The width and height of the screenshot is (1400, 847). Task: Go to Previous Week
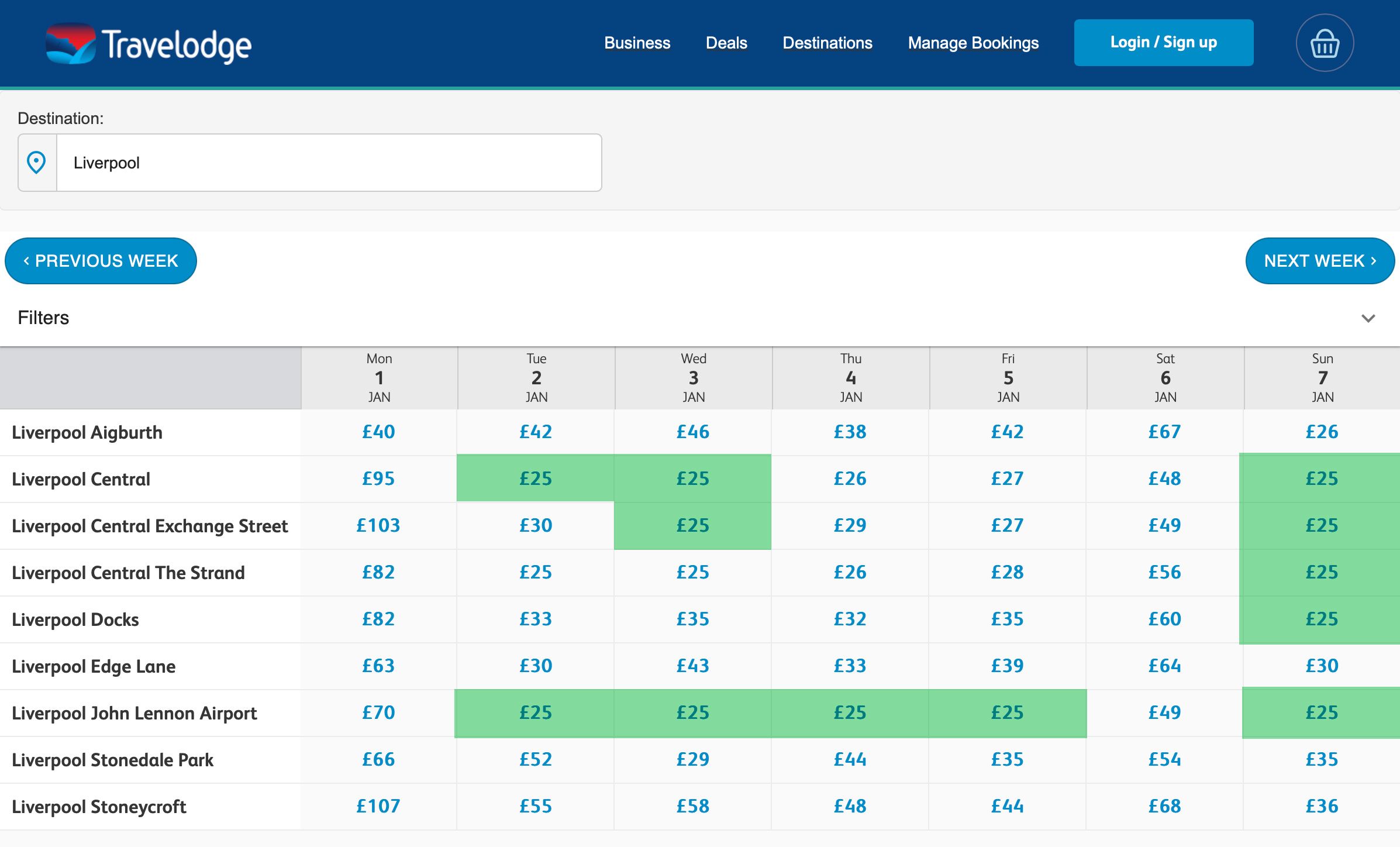[101, 261]
